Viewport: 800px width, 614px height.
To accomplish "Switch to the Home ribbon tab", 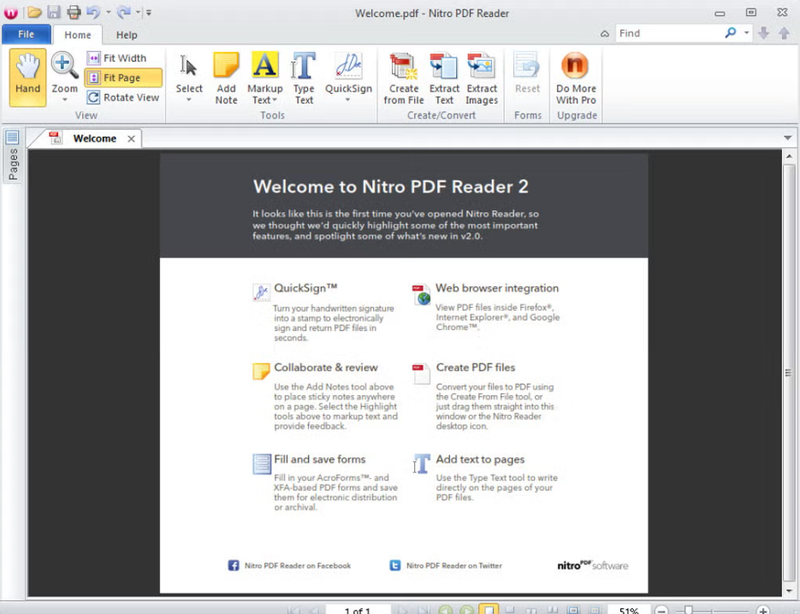I will tap(78, 35).
